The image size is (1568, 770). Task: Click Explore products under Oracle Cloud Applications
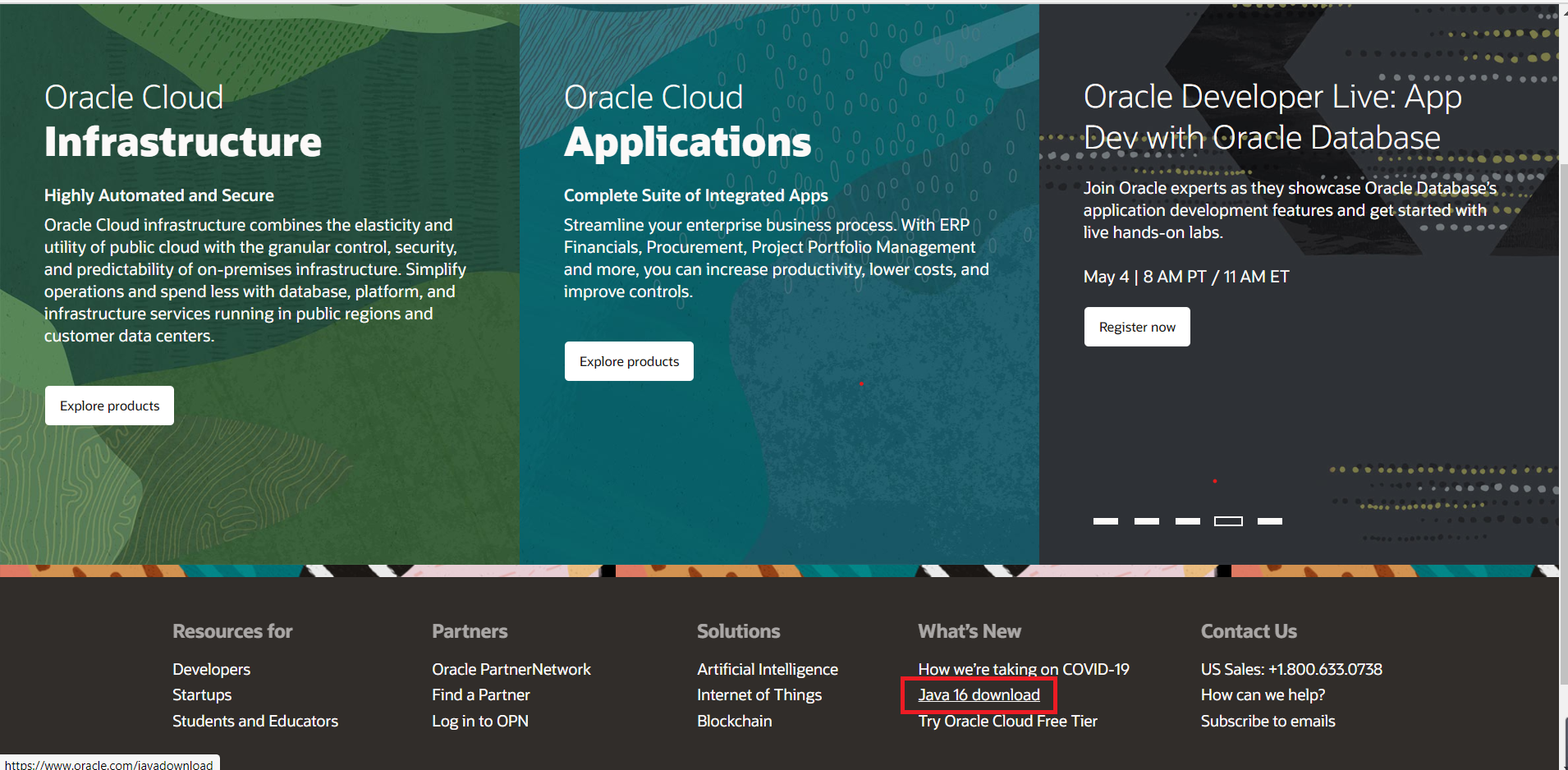pos(629,361)
